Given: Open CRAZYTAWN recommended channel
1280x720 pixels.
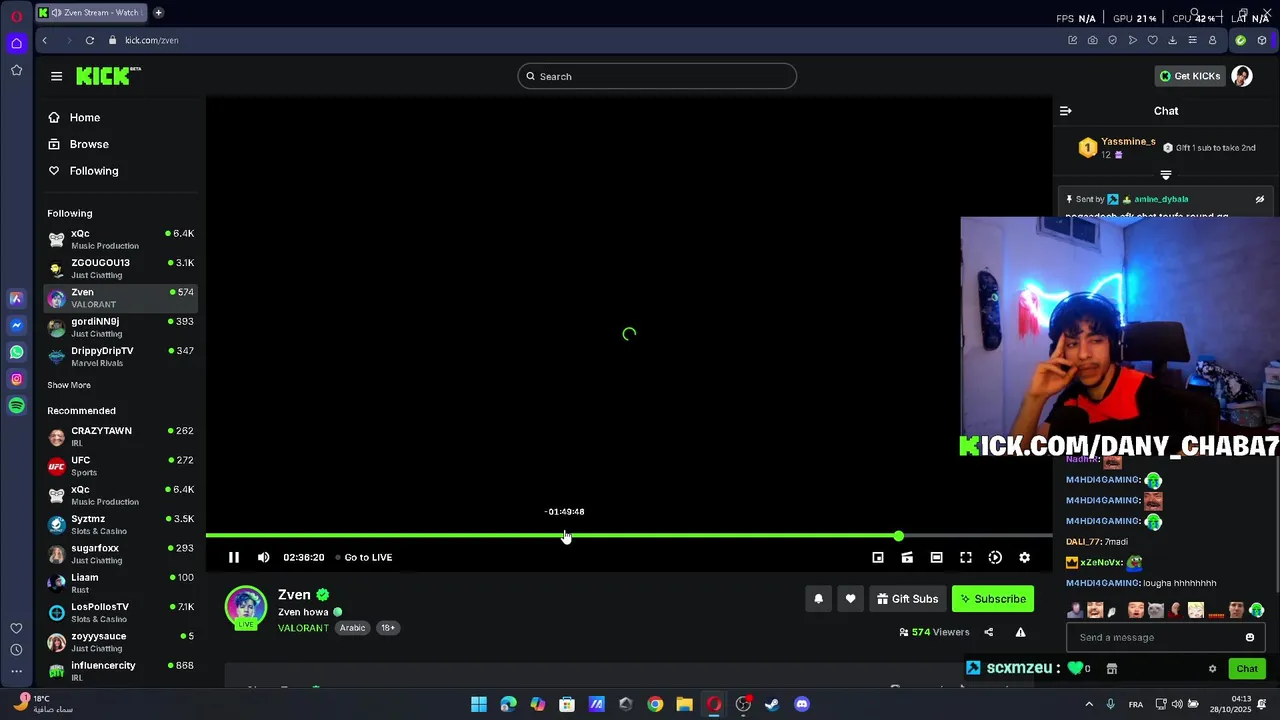Looking at the screenshot, I should (x=121, y=436).
